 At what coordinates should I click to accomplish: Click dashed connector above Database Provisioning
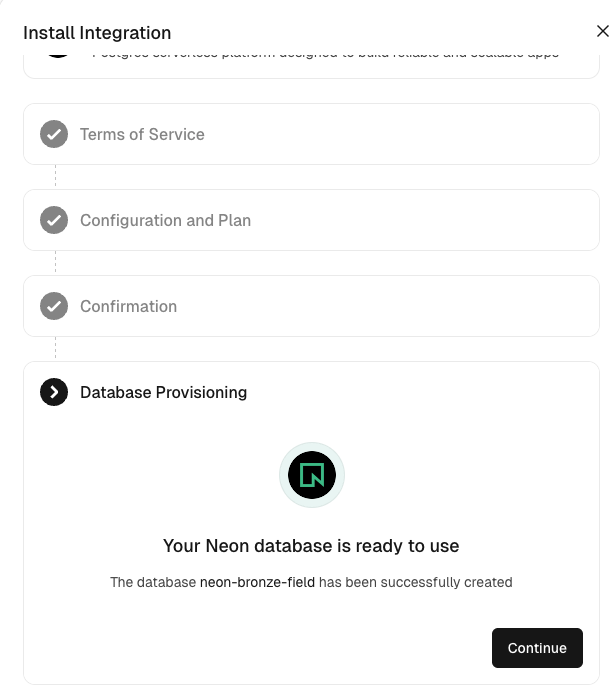[x=56, y=349]
